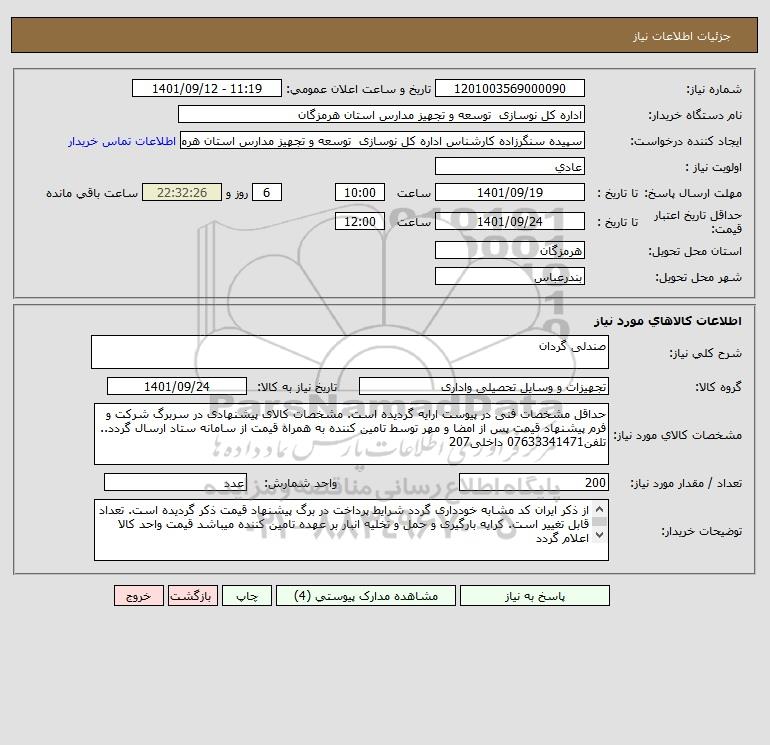This screenshot has height=745, width=770.
Task: Click price validity time 12:00
Action: pyautogui.click(x=359, y=221)
